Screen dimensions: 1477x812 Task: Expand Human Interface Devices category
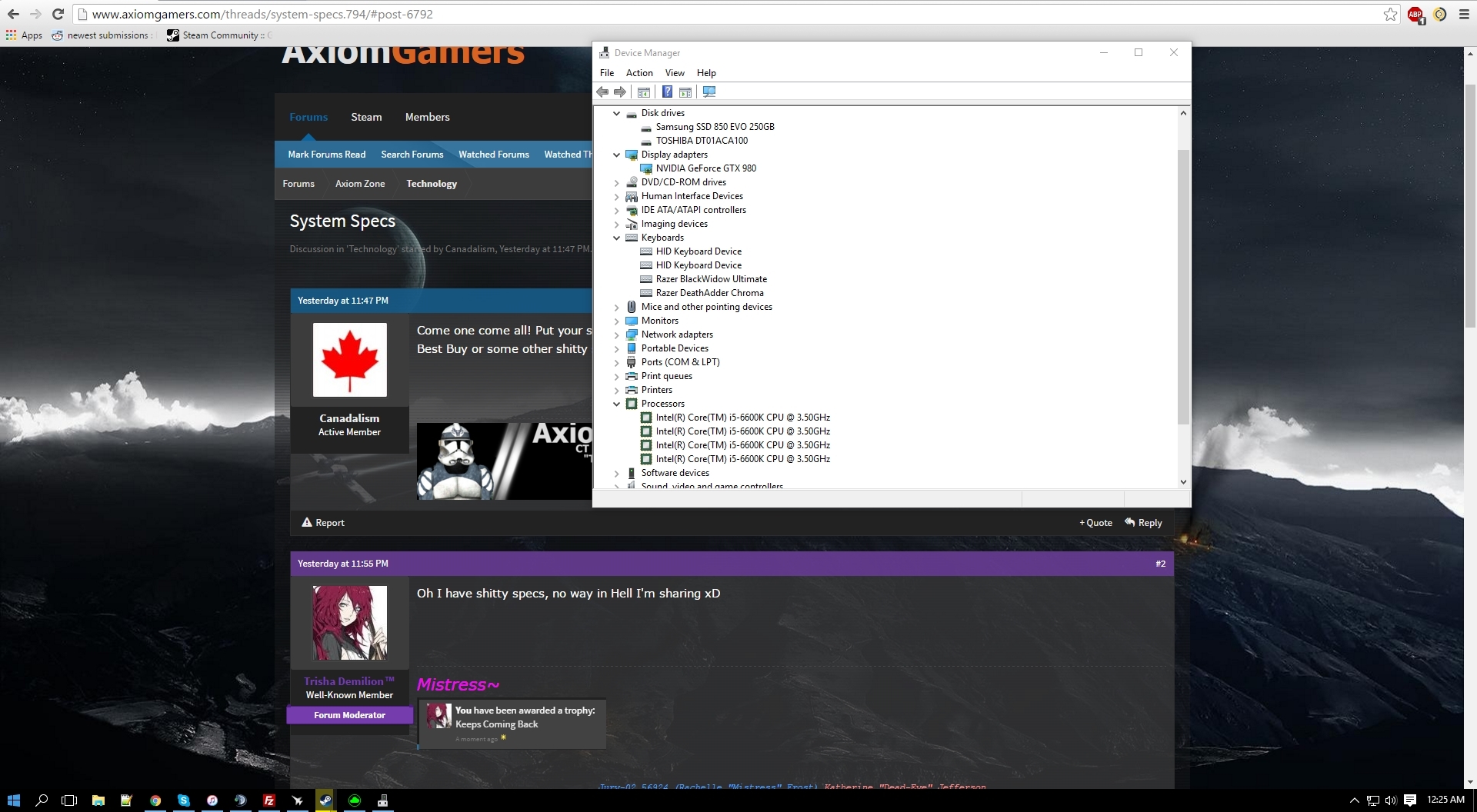(616, 196)
